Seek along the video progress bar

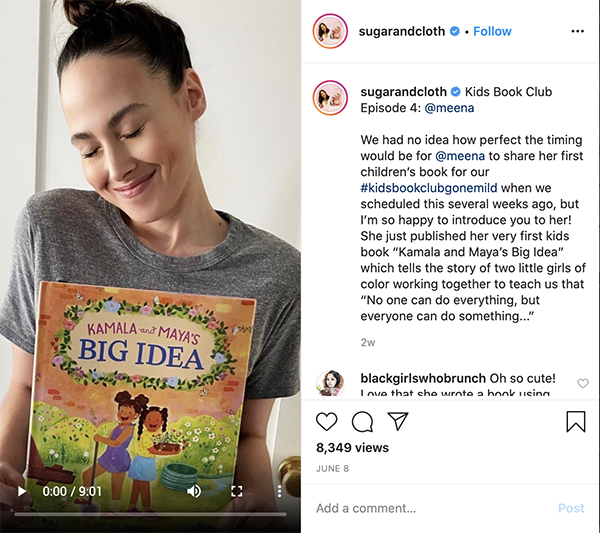coord(150,514)
